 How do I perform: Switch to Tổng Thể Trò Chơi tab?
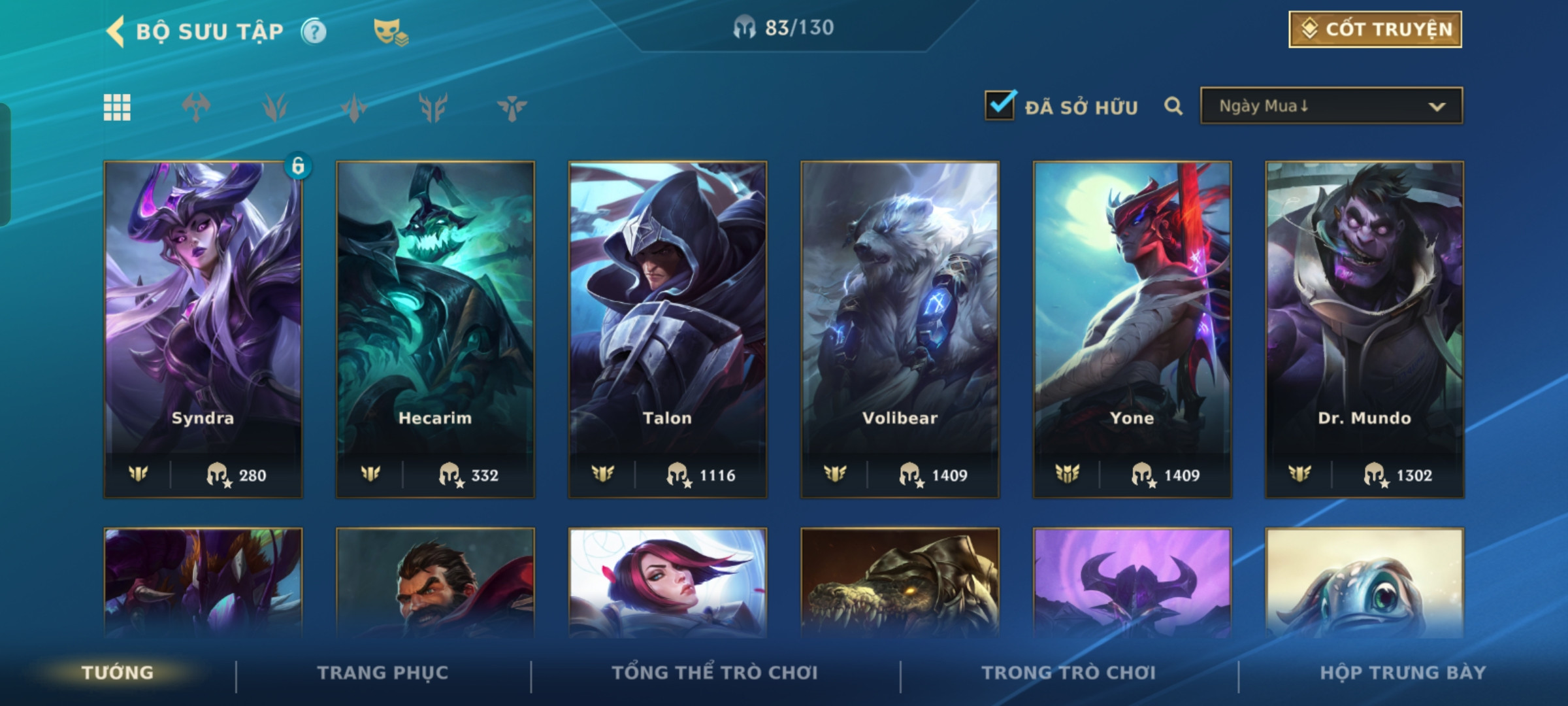pos(715,673)
